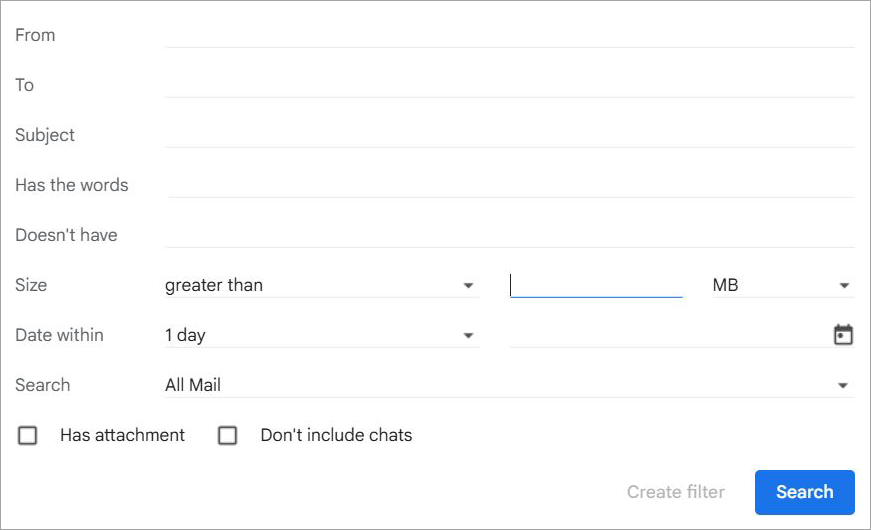
Task: Open the 'All Mail' search scope dropdown
Action: pos(508,385)
